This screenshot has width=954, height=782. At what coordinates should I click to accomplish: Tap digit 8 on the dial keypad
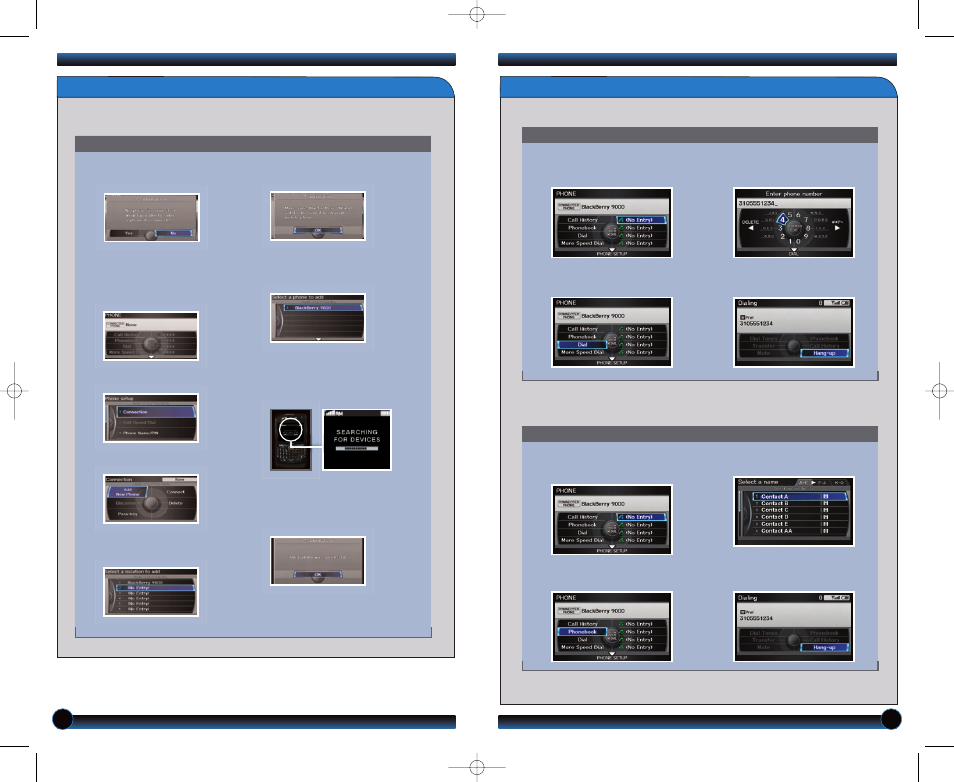(x=808, y=228)
